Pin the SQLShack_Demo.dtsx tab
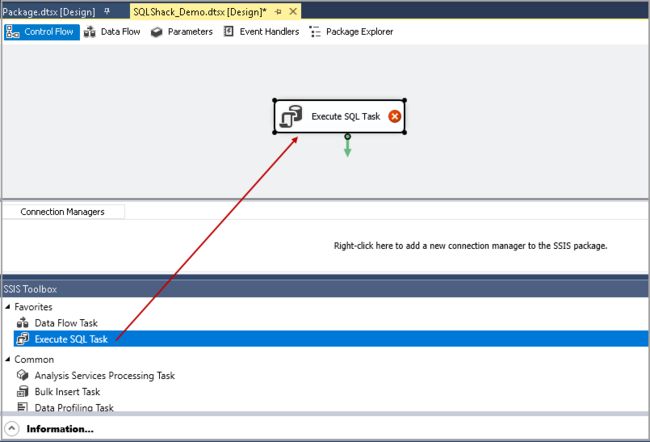650x442 pixels. (x=278, y=12)
